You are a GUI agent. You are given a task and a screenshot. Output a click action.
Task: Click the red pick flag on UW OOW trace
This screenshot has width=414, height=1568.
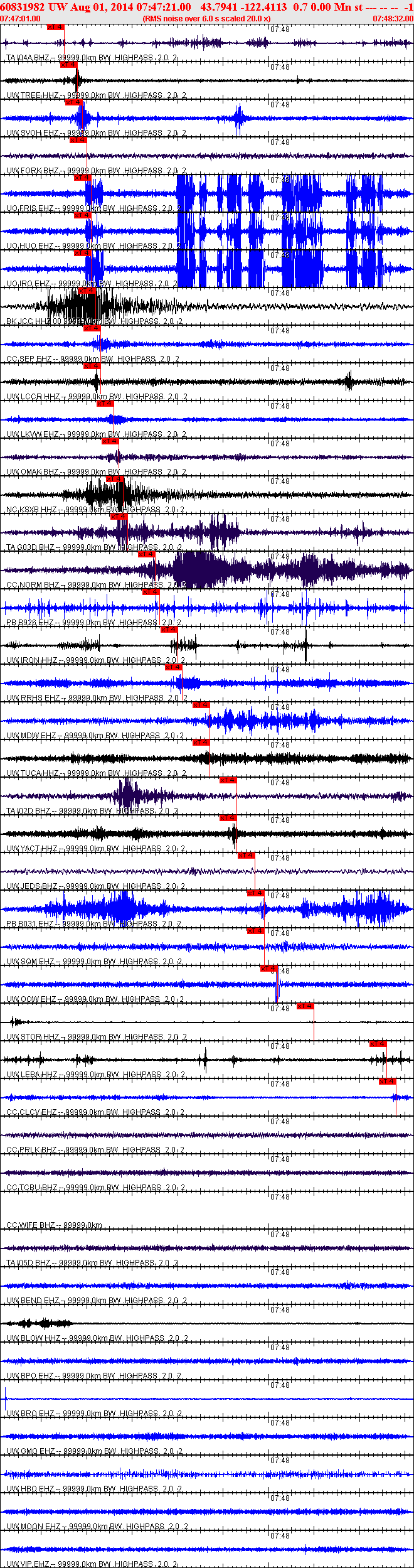[269, 969]
